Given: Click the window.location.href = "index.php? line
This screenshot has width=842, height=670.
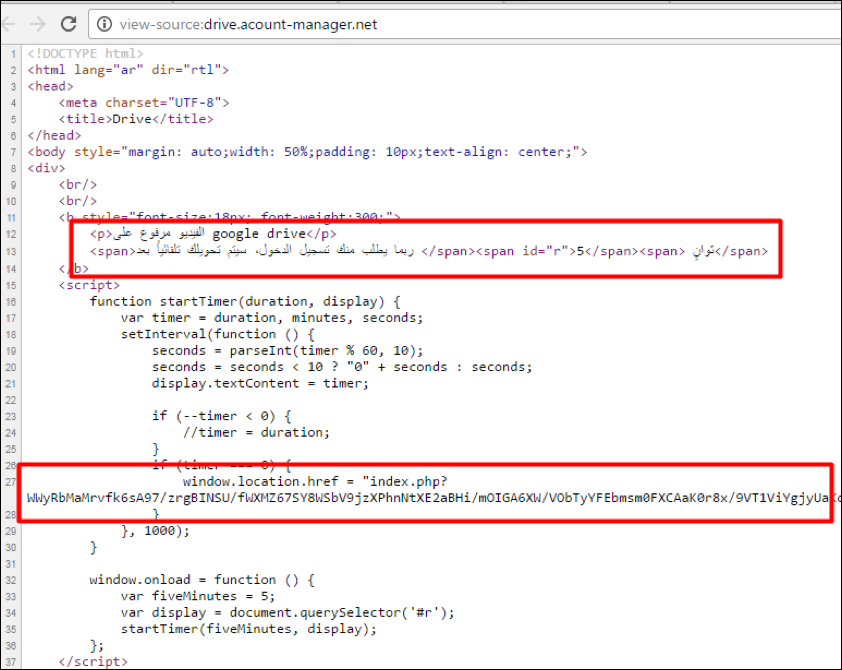Looking at the screenshot, I should (x=315, y=482).
